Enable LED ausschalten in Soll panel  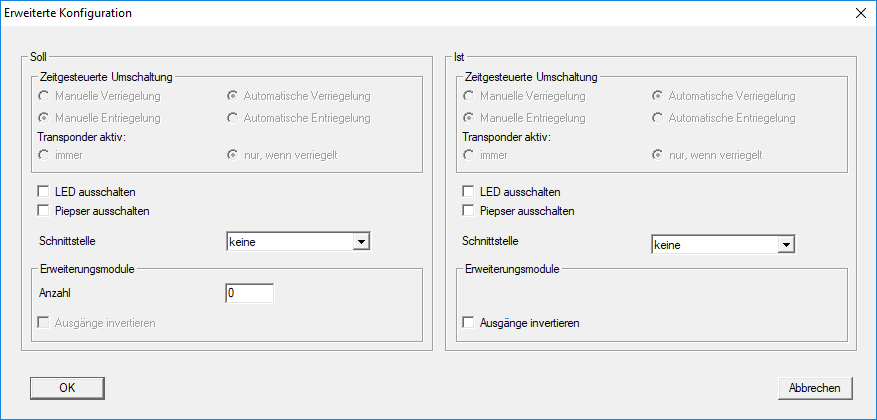pyautogui.click(x=43, y=191)
